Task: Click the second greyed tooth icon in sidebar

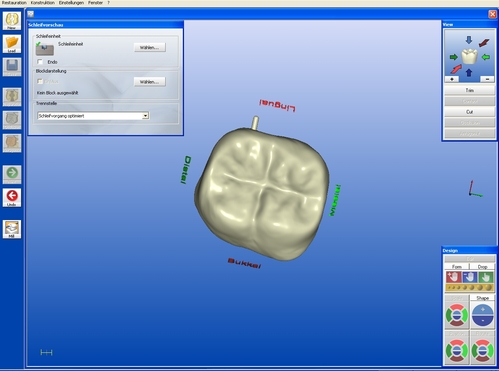Action: point(12,120)
